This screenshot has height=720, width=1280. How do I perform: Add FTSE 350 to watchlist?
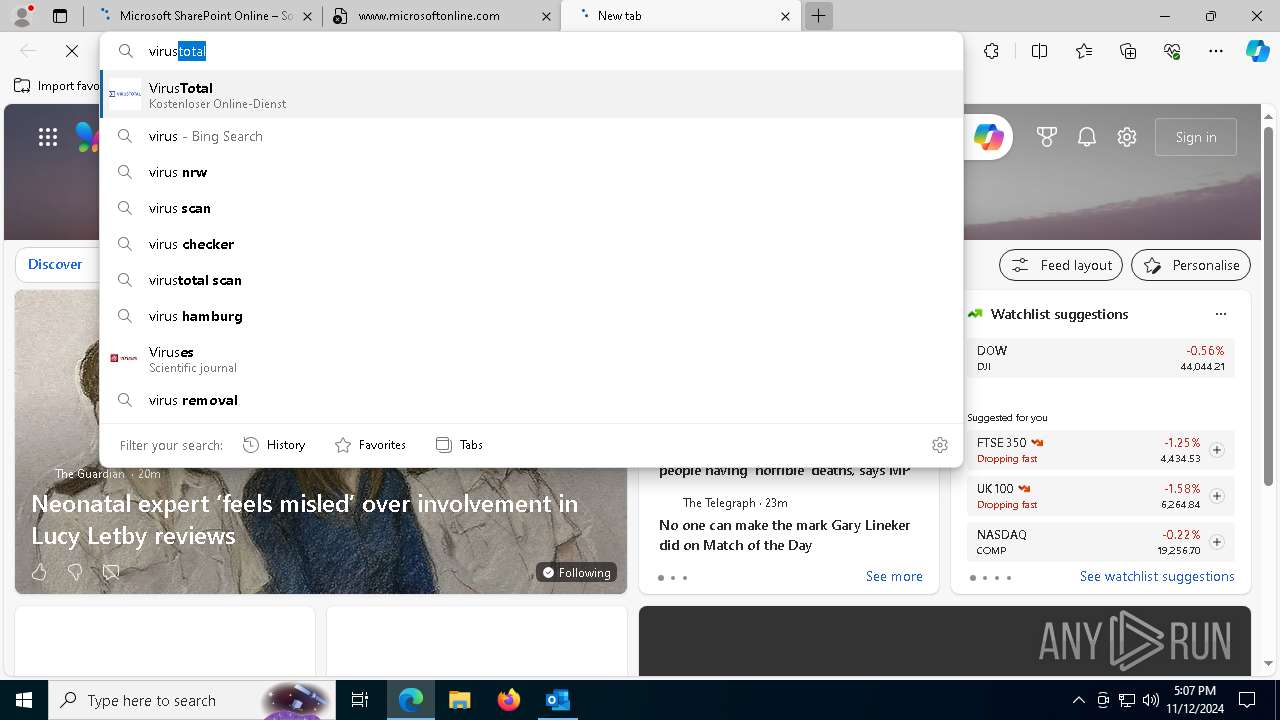click(1216, 450)
